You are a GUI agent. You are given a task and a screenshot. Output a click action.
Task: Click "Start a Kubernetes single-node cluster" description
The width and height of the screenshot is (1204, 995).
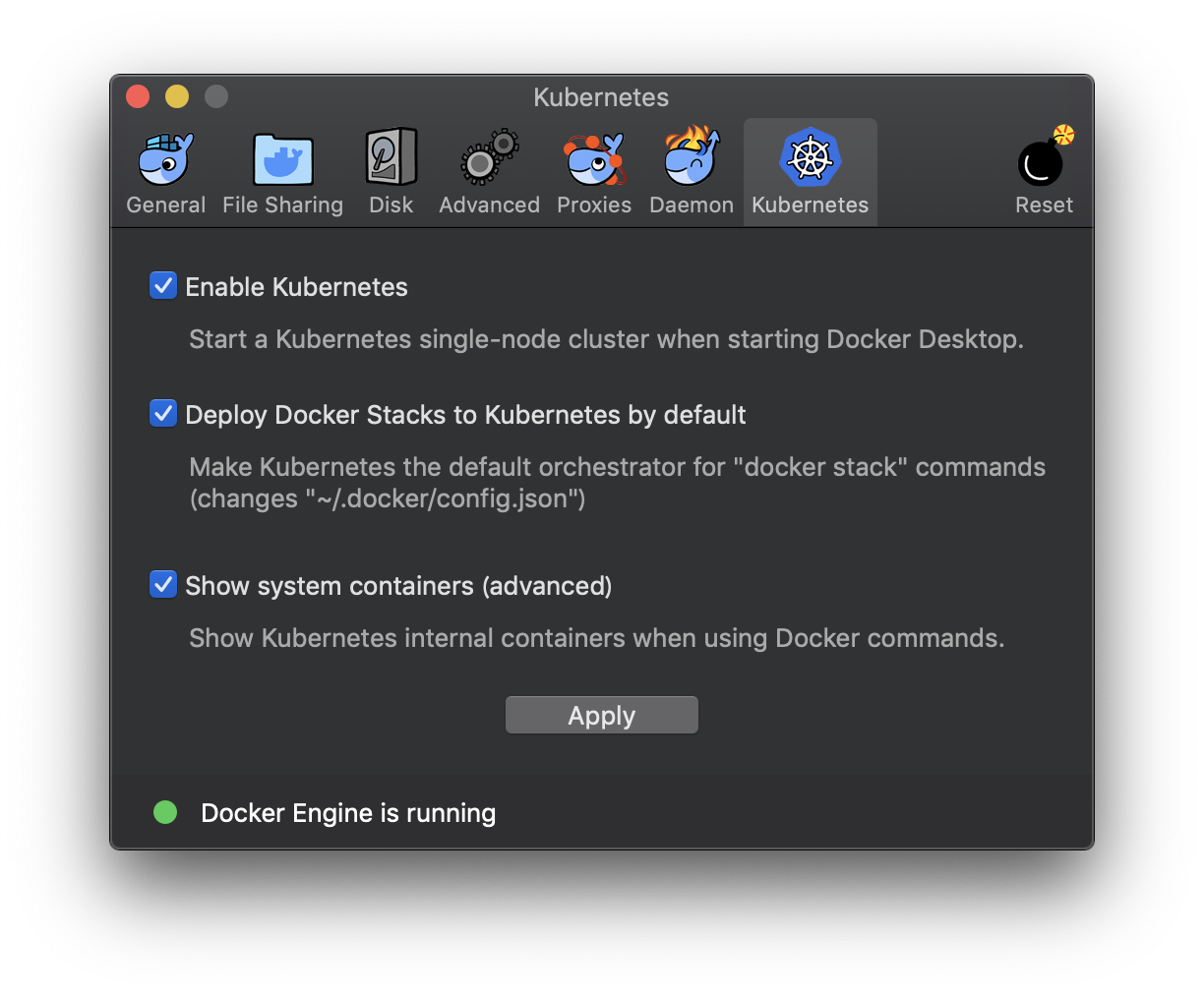point(606,339)
